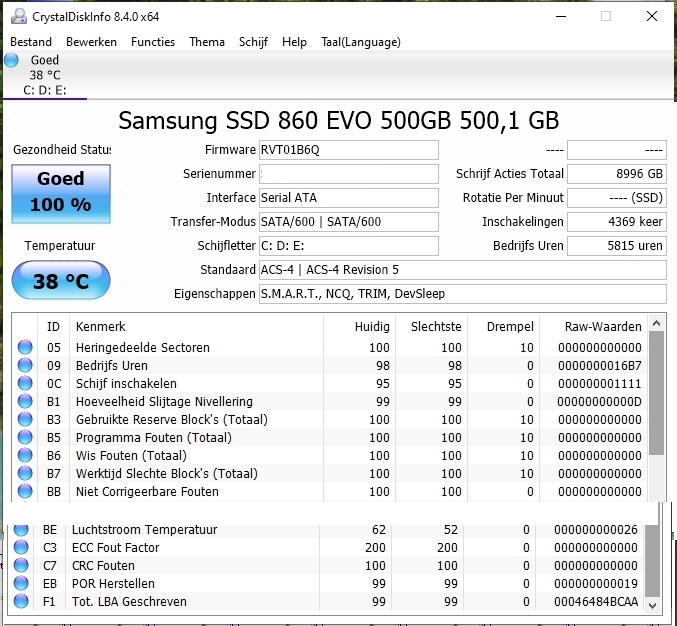Click the Transfer-Modus field SATA/600
The width and height of the screenshot is (677, 626).
click(x=348, y=222)
